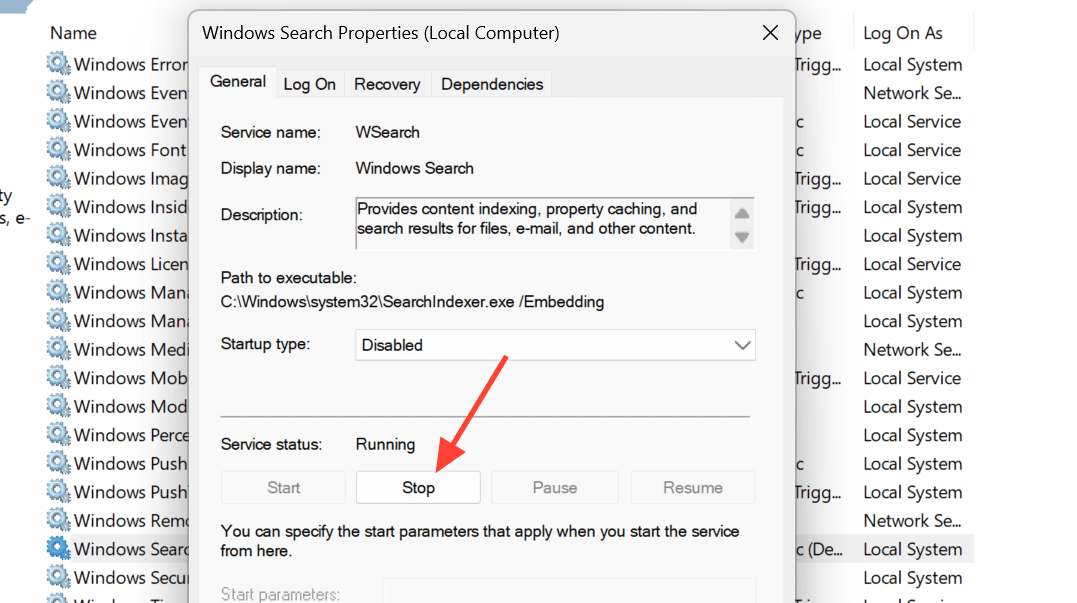Select the Windows Licen service name

[131, 264]
